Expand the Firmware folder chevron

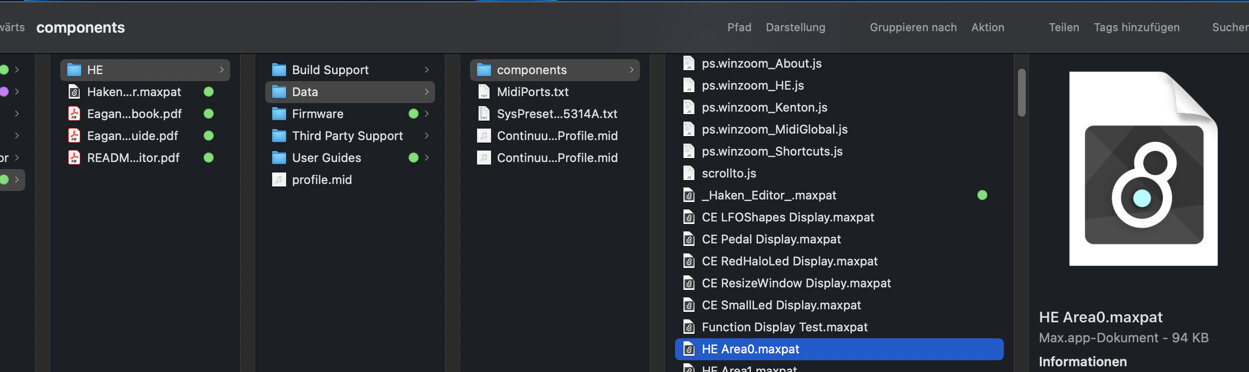click(426, 114)
